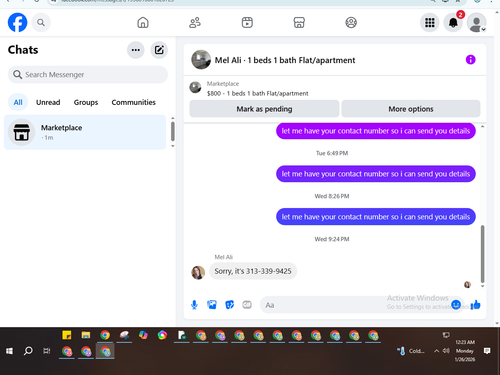Open the Marketplace storefront icon in top navigation
This screenshot has height=375, width=500.
299,23
